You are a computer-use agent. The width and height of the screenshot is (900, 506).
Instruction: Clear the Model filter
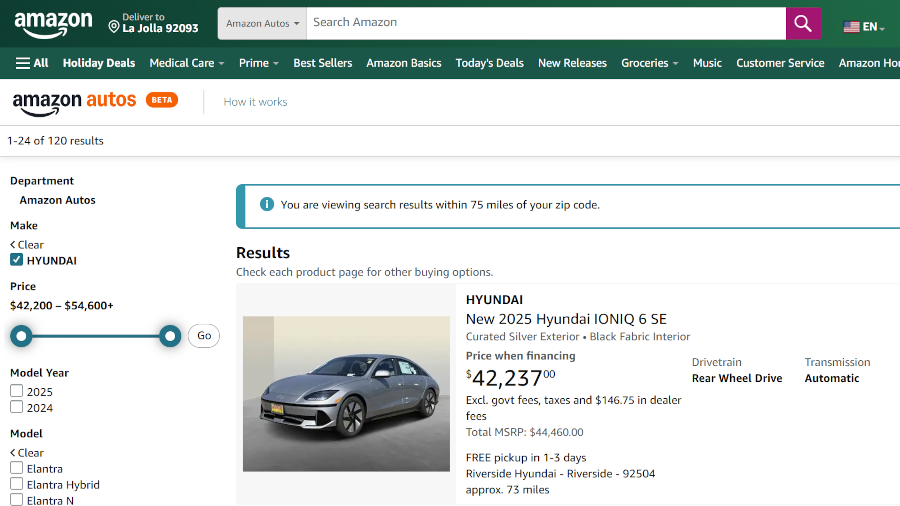[x=27, y=453]
